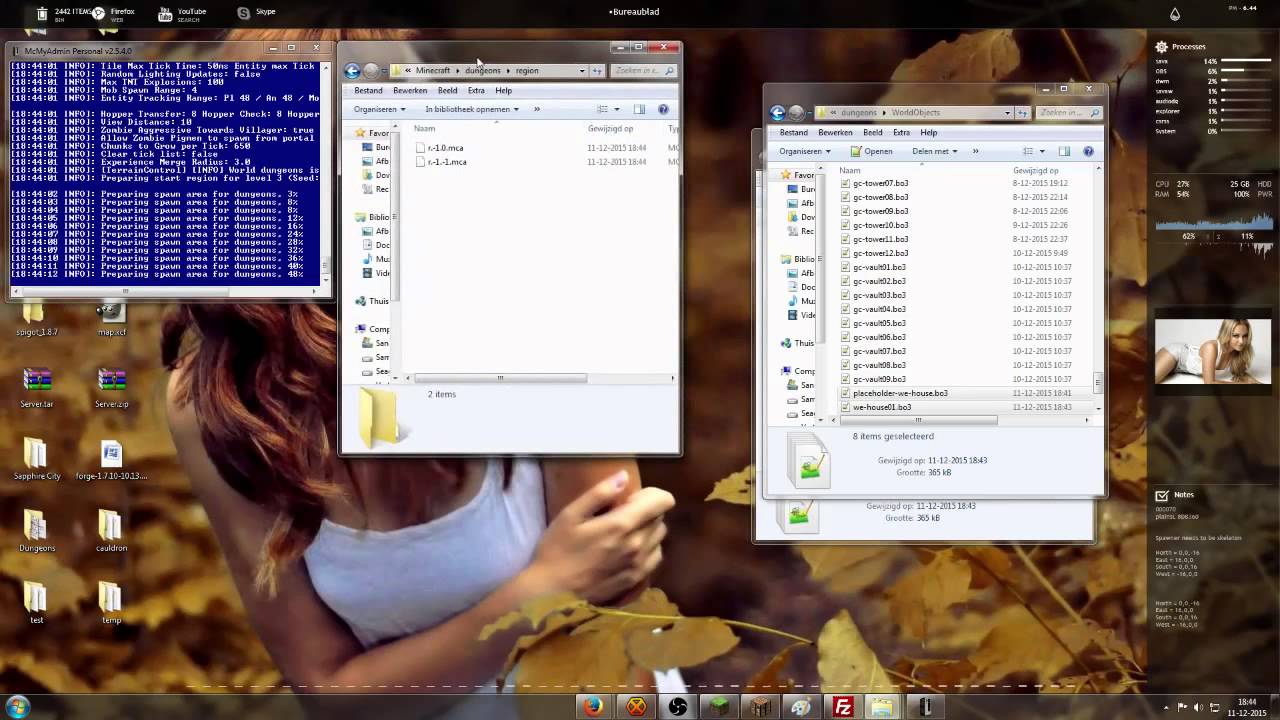This screenshot has width=1280, height=720.
Task: Open Help icon in WorldObjects window toolbar
Action: click(1088, 151)
